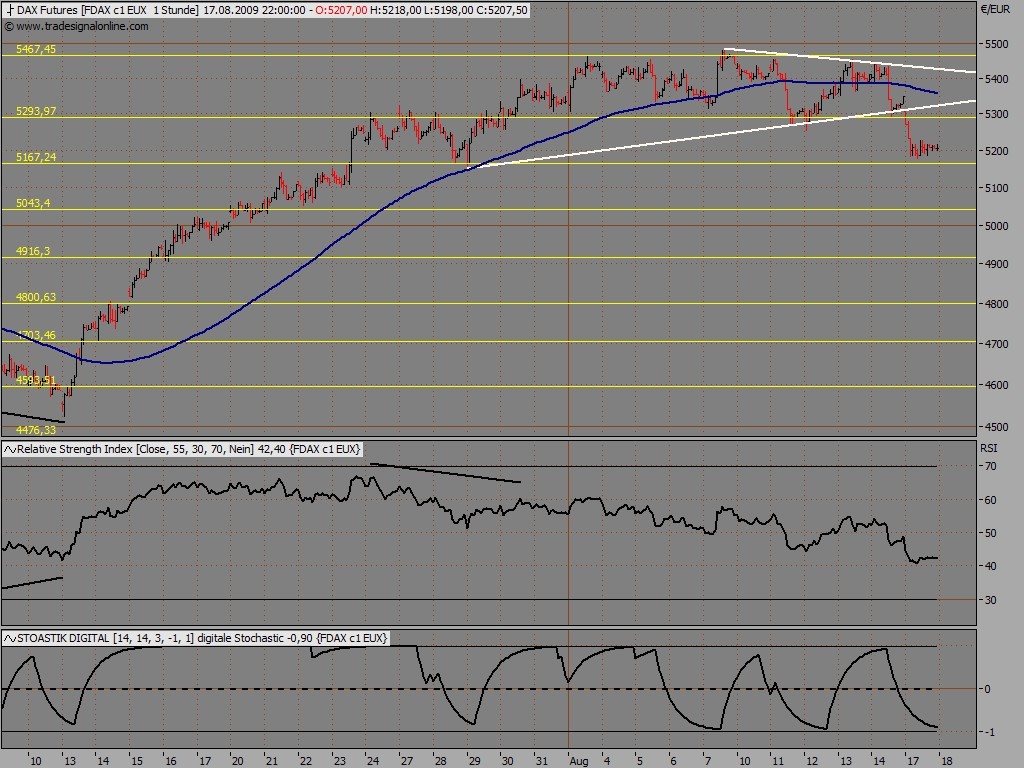The width and height of the screenshot is (1024, 768).
Task: Click the 0 level on Stochastic axis
Action: point(987,689)
